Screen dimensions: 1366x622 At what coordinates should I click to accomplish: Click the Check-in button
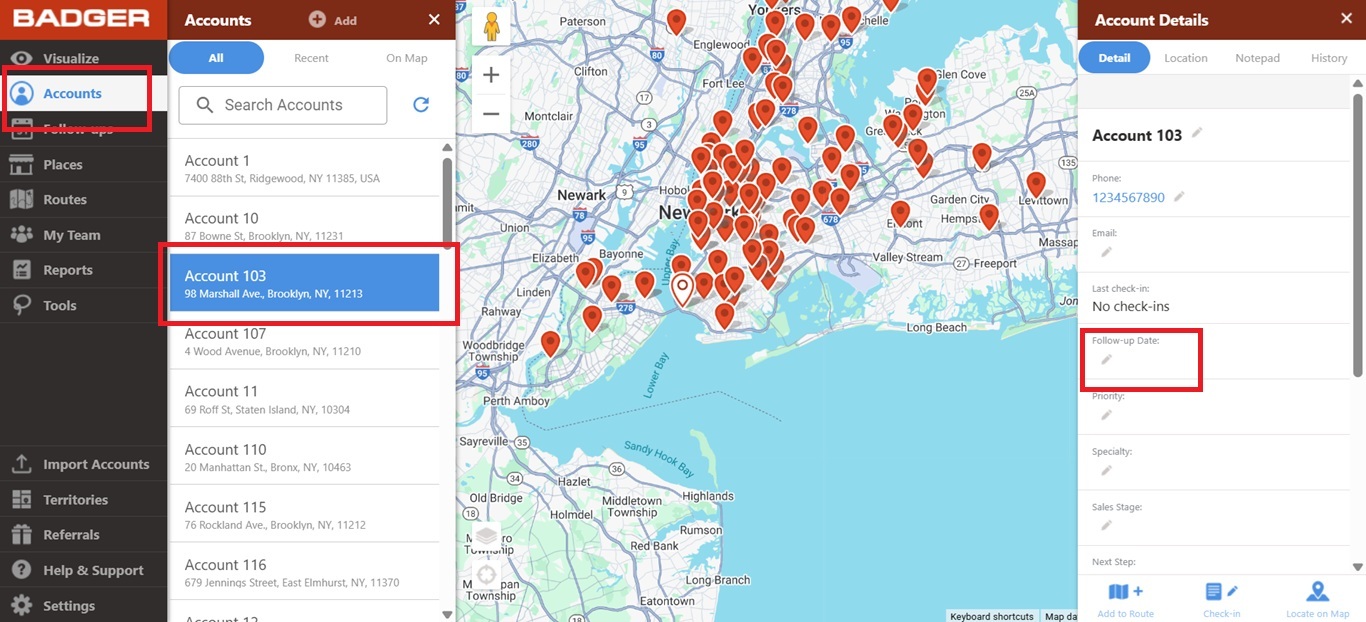point(1222,599)
